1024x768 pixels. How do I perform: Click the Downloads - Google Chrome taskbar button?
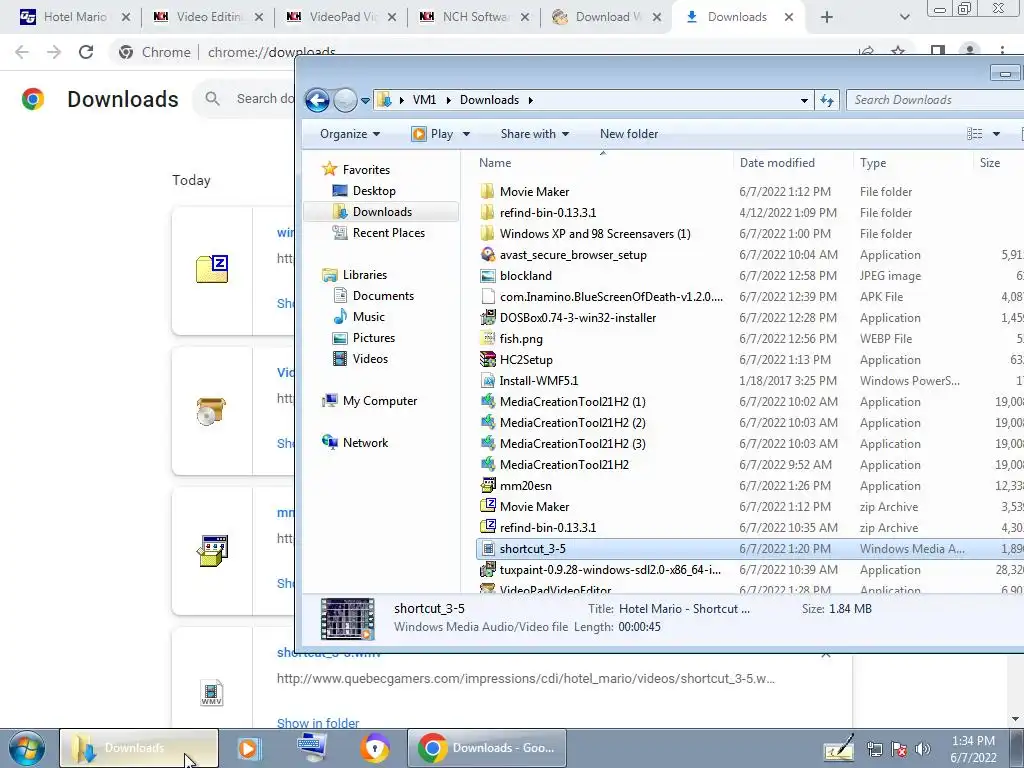coord(487,748)
